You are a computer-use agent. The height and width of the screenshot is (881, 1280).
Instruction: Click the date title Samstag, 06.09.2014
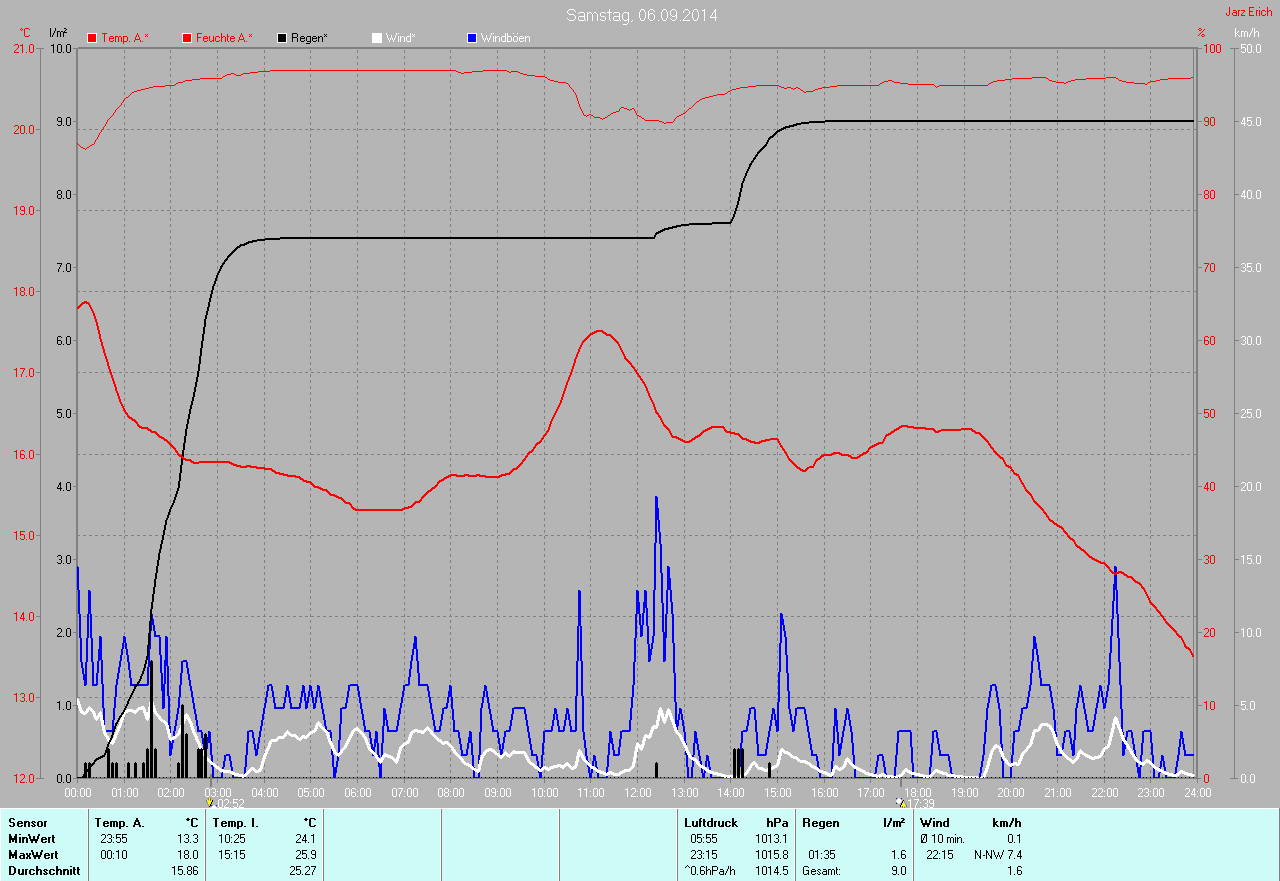point(641,15)
